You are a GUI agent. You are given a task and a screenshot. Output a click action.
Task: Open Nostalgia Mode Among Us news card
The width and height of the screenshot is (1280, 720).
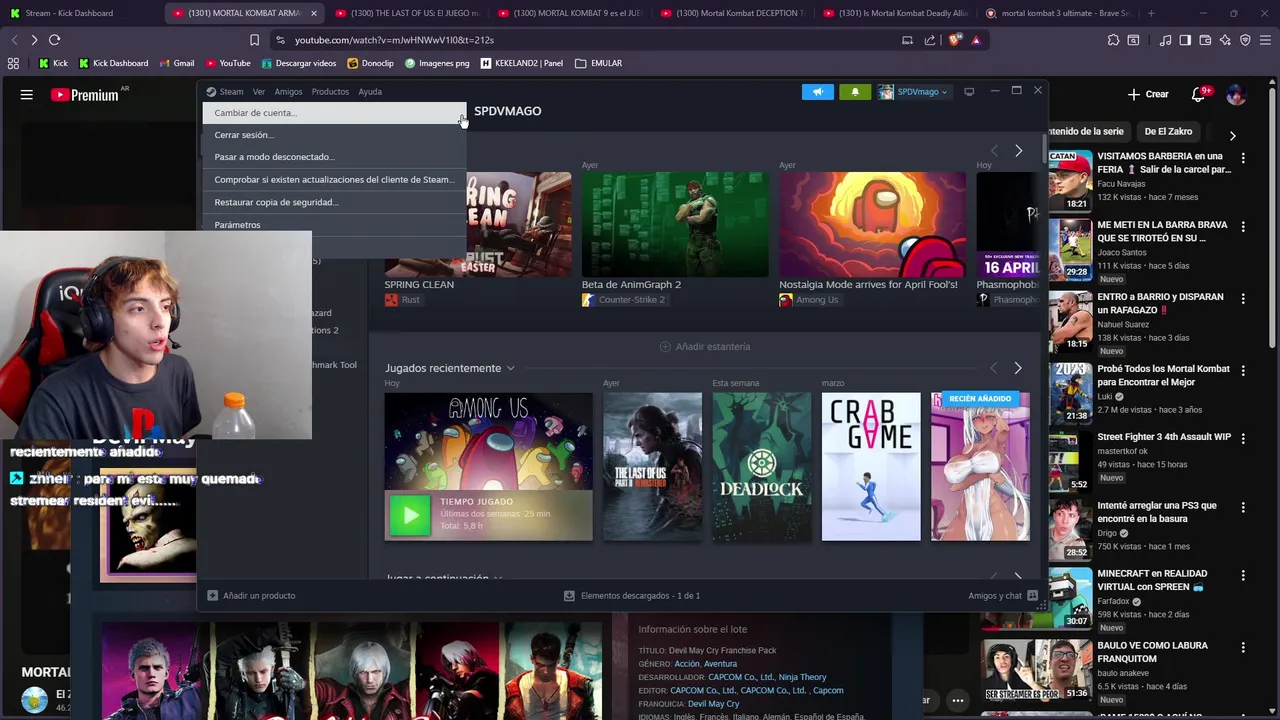coord(873,224)
